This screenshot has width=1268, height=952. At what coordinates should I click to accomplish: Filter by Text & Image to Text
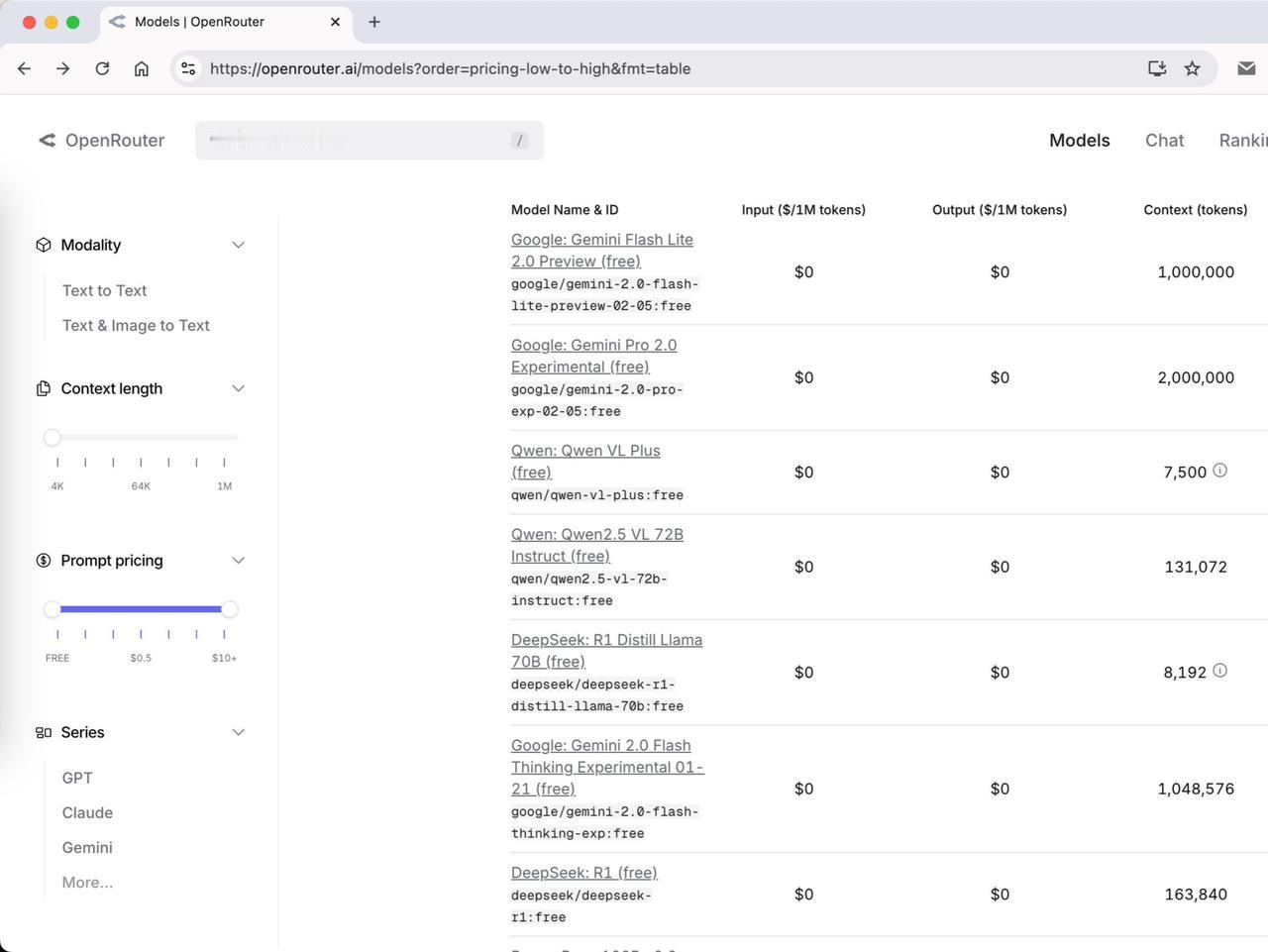coord(136,325)
